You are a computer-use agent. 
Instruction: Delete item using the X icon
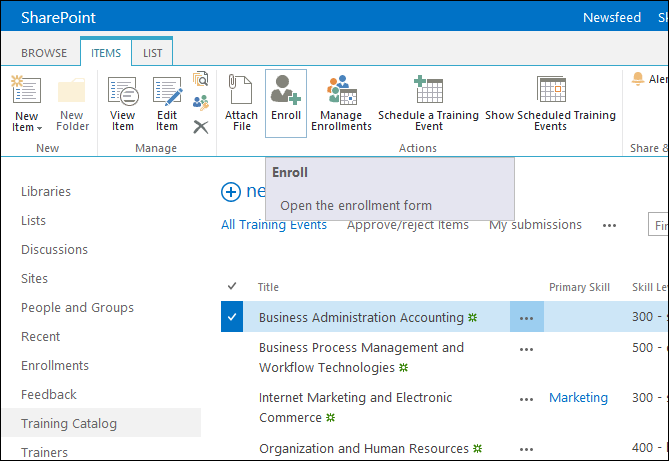click(201, 126)
